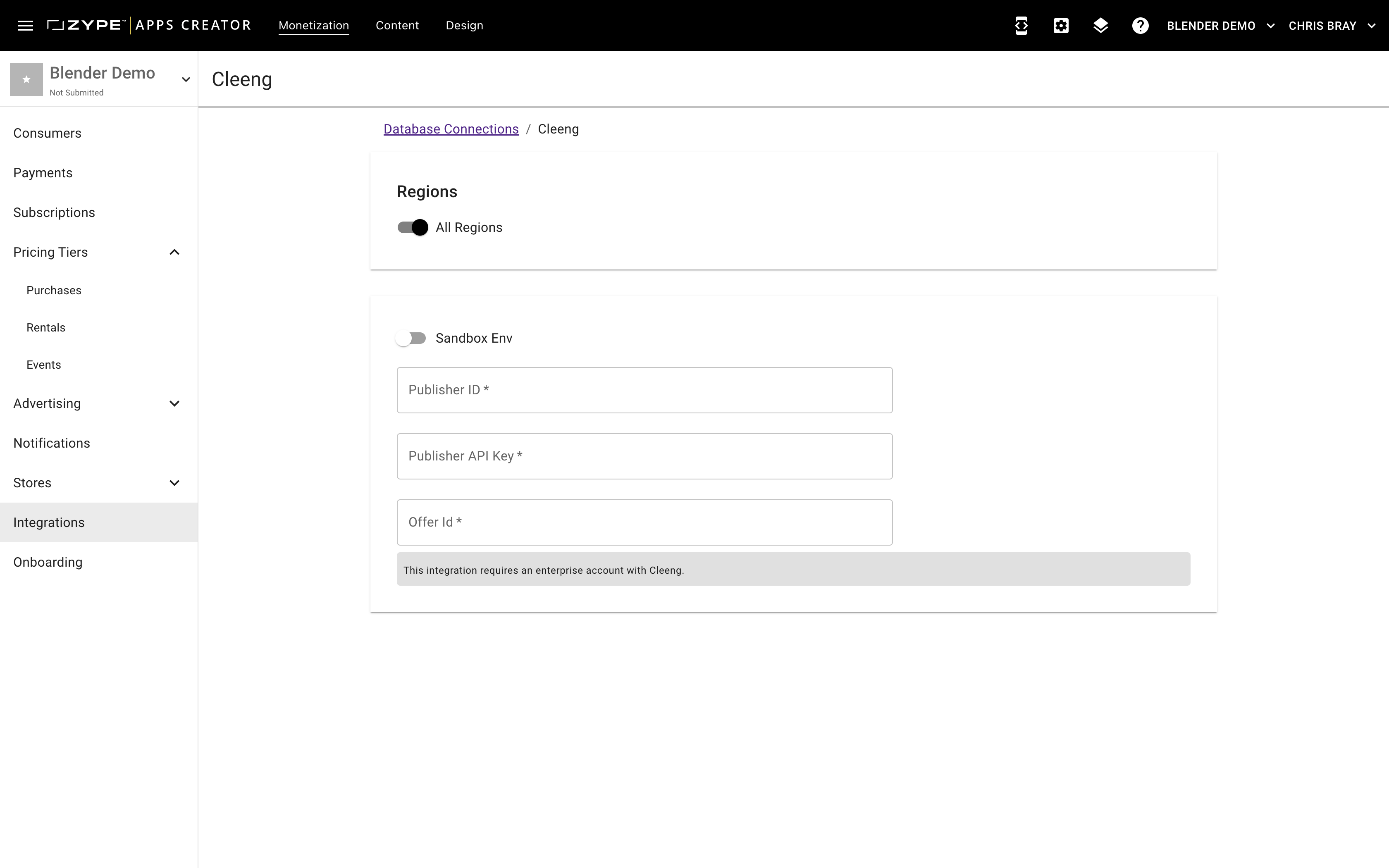Click the Cleeng page title
The height and width of the screenshot is (868, 1389).
tap(242, 79)
